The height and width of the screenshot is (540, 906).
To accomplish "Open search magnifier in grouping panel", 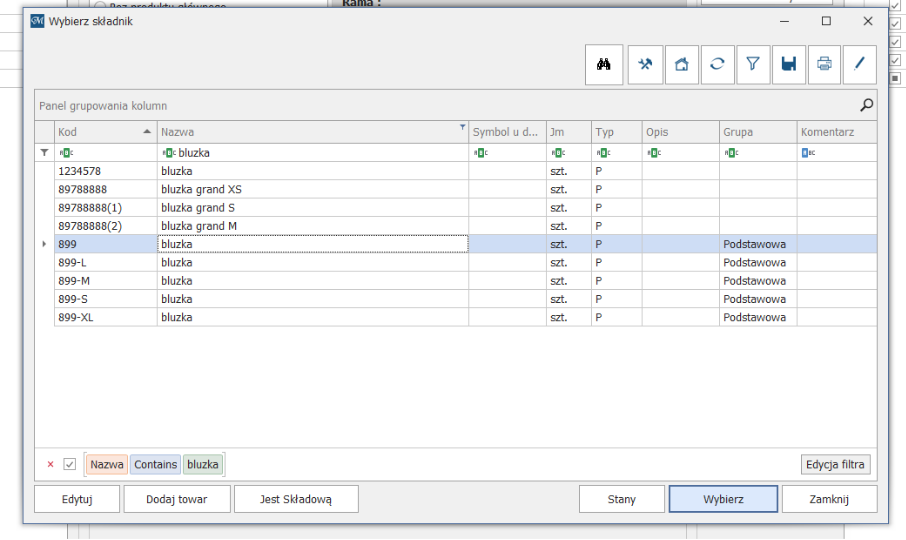I will click(866, 105).
